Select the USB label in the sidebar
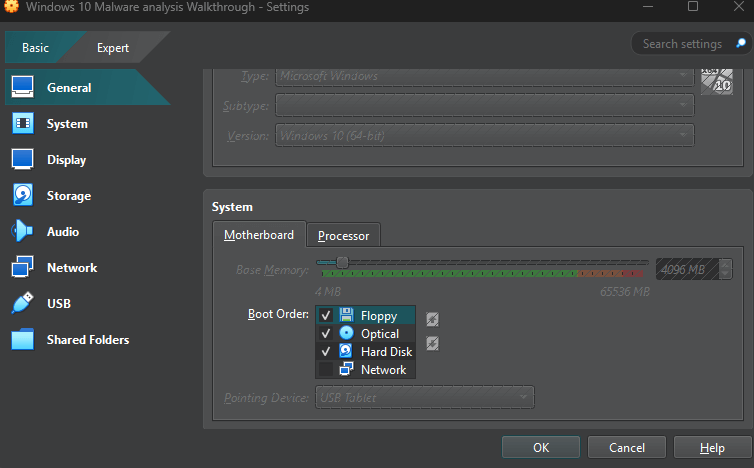This screenshot has width=754, height=468. click(59, 304)
